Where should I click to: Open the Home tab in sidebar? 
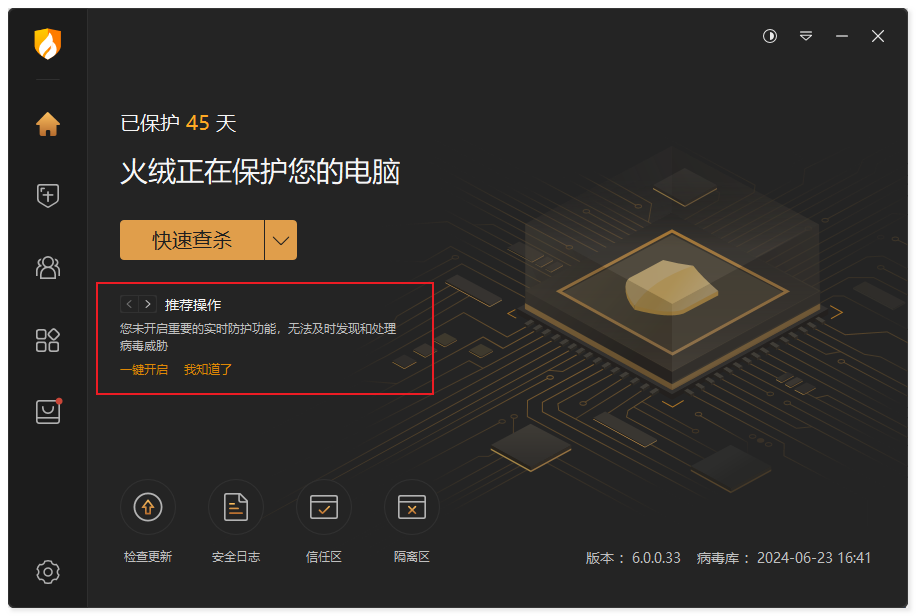click(48, 124)
